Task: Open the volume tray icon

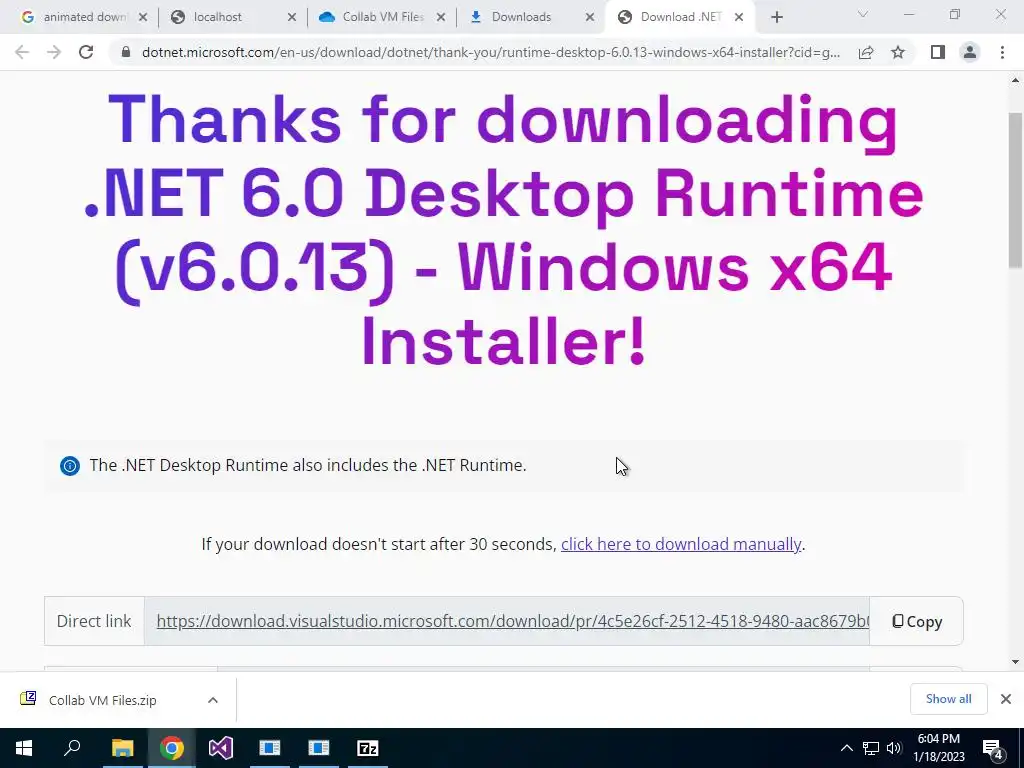Action: coord(894,748)
